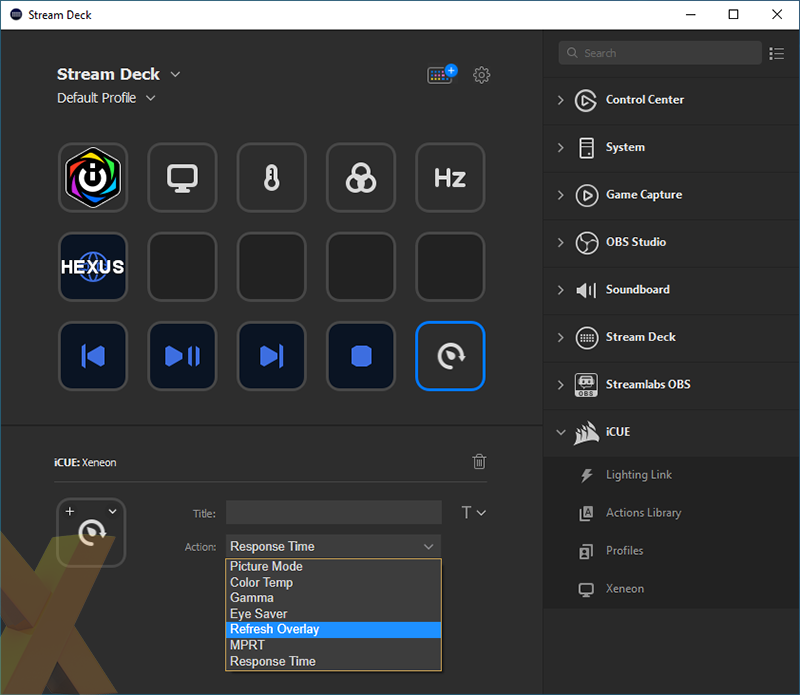800x695 pixels.
Task: Choose Response Time in the open list
Action: [x=333, y=661]
